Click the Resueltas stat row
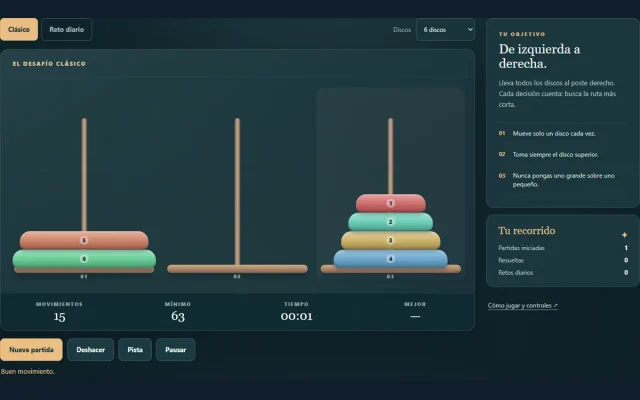Screen dimensions: 640x400 [x=563, y=260]
